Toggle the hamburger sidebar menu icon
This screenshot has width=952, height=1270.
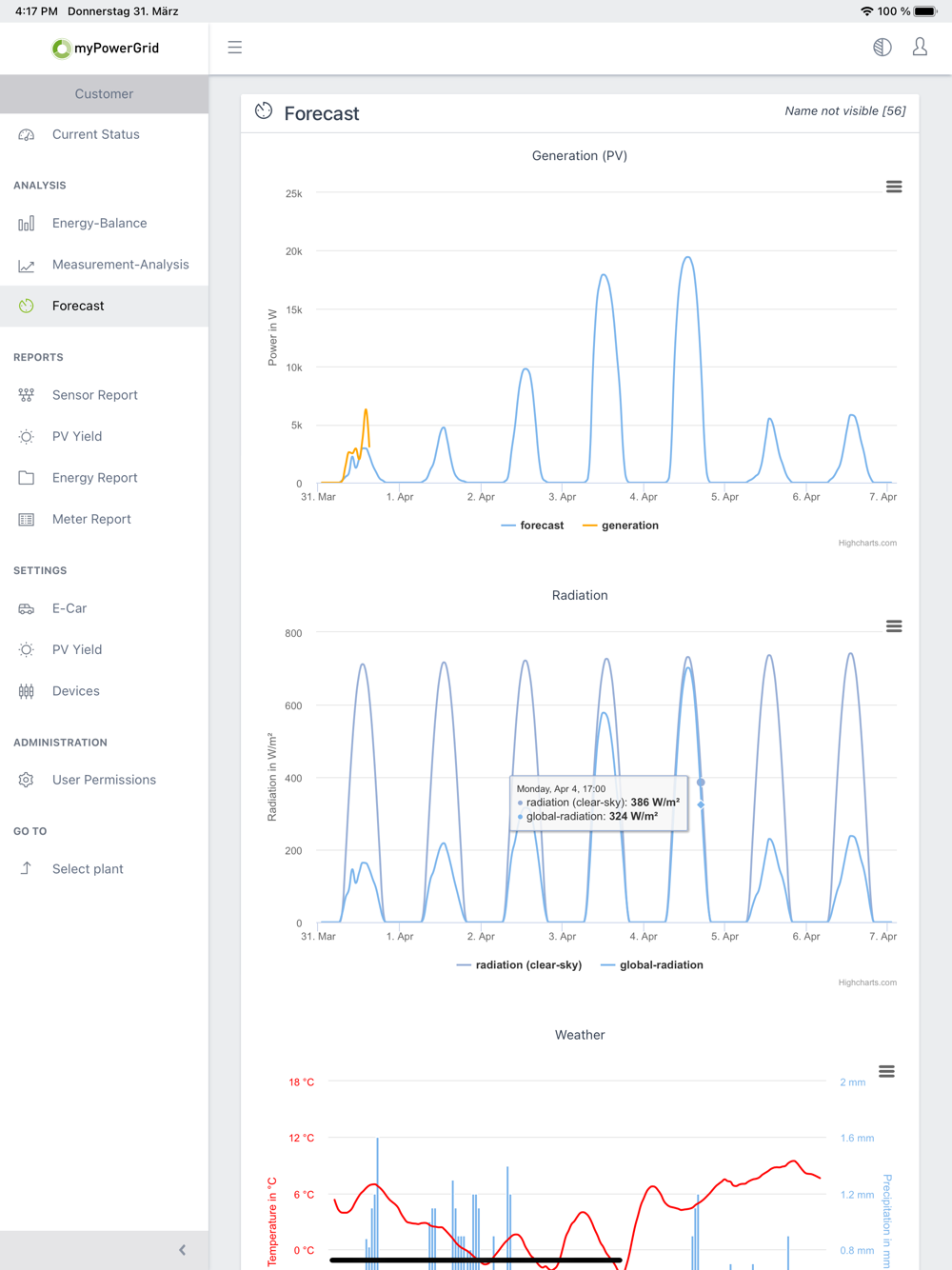(x=235, y=48)
